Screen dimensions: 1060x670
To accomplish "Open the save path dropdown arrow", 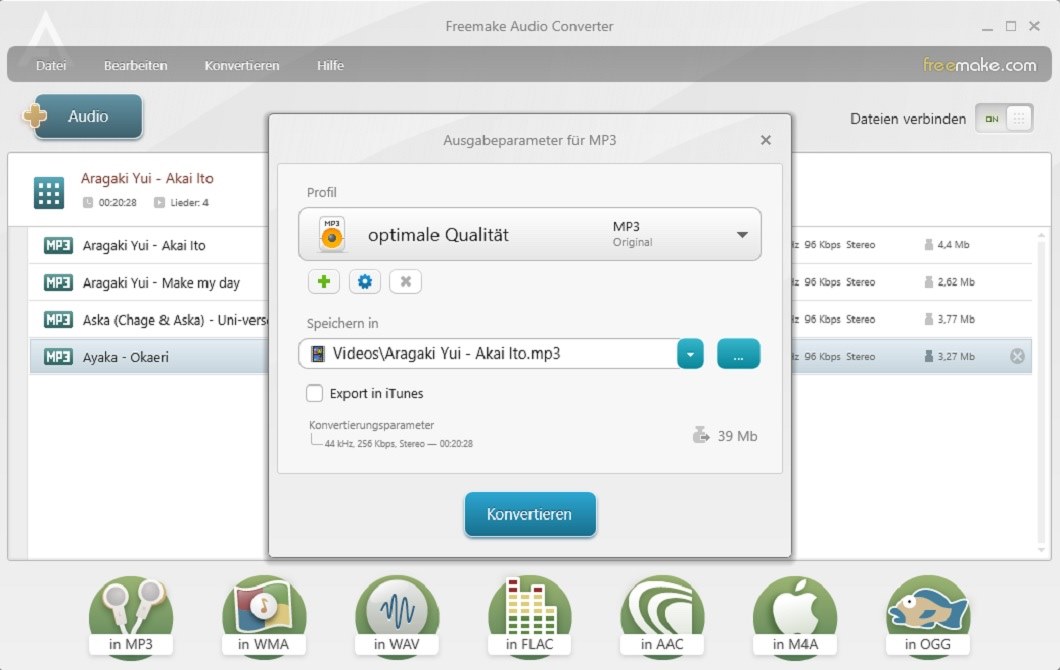I will (690, 354).
